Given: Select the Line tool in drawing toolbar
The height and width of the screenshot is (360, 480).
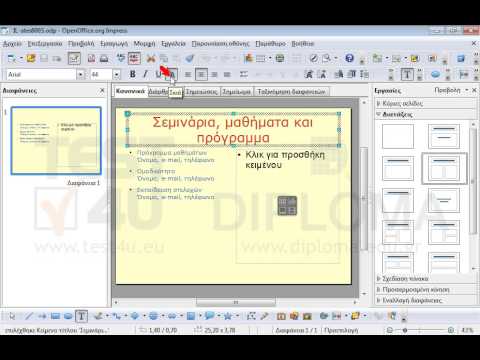Looking at the screenshot, I should click(29, 316).
